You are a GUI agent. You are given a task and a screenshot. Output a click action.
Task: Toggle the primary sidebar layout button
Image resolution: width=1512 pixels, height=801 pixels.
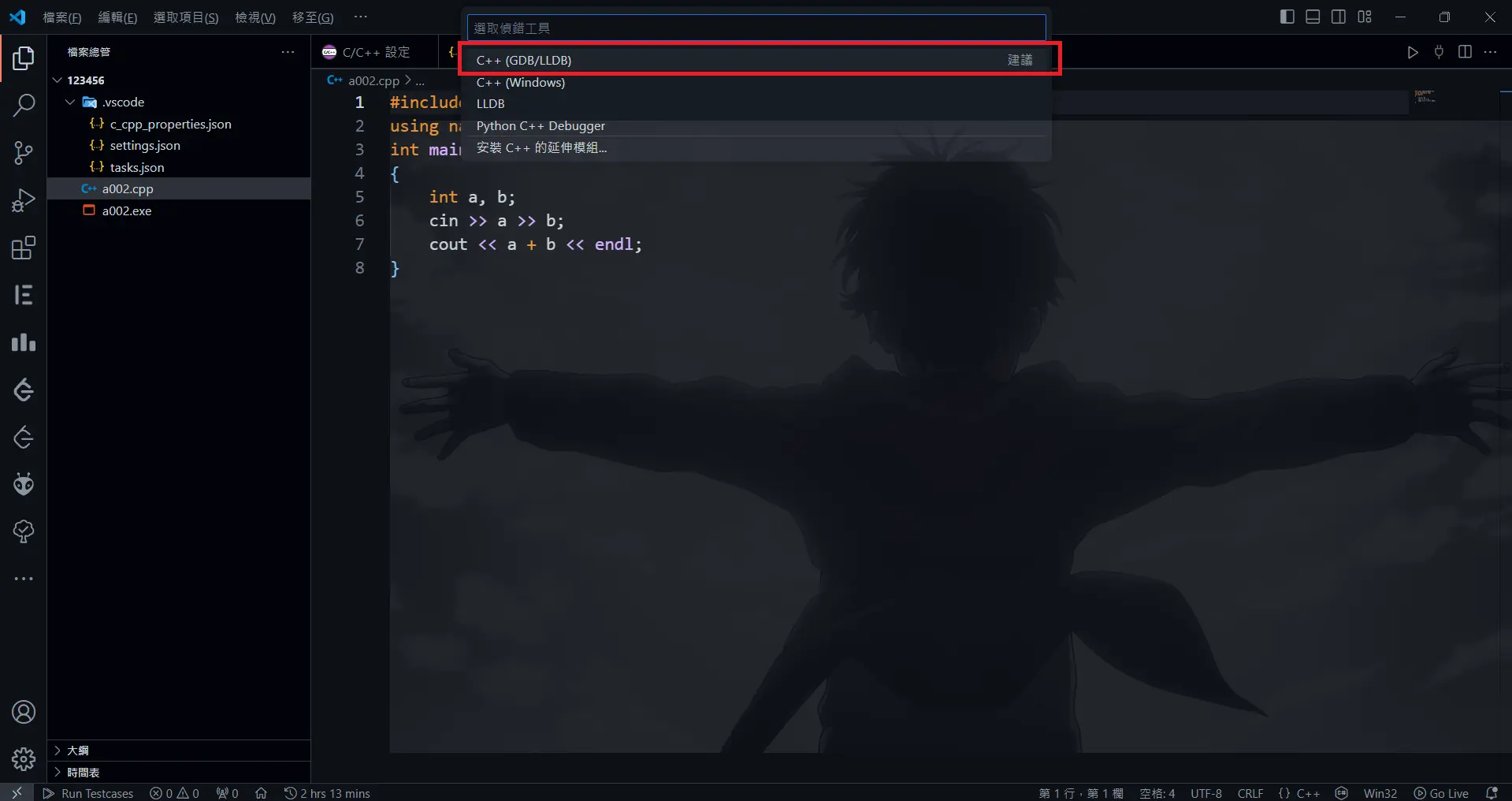tap(1287, 17)
